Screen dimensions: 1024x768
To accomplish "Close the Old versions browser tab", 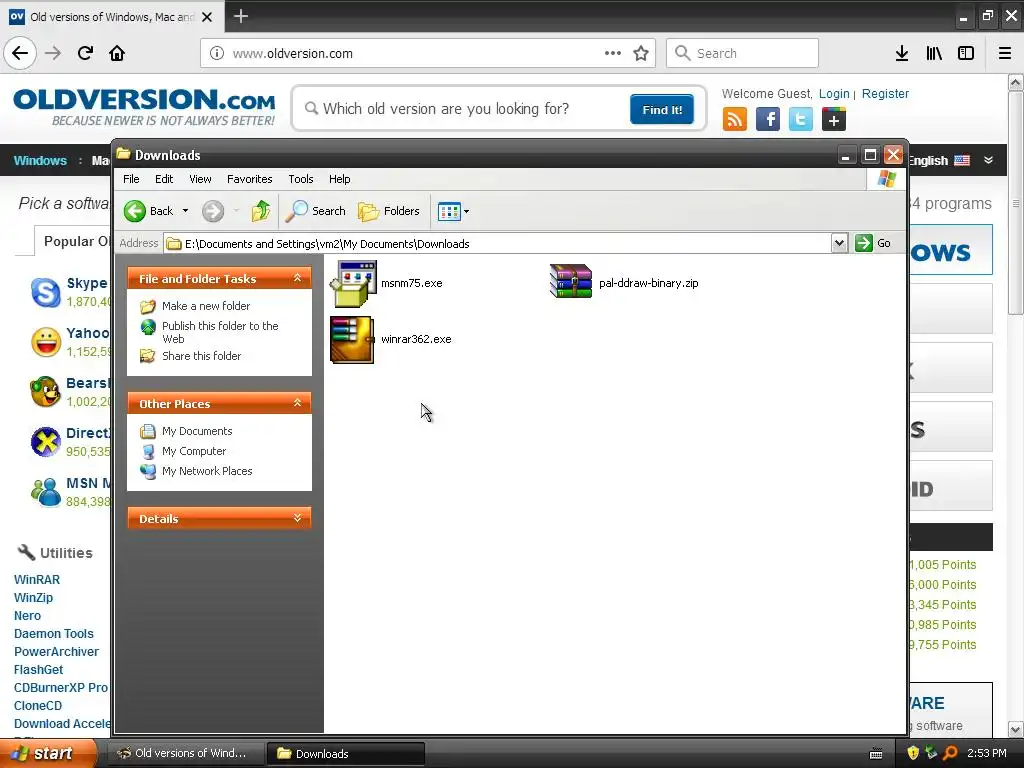I will [x=207, y=17].
